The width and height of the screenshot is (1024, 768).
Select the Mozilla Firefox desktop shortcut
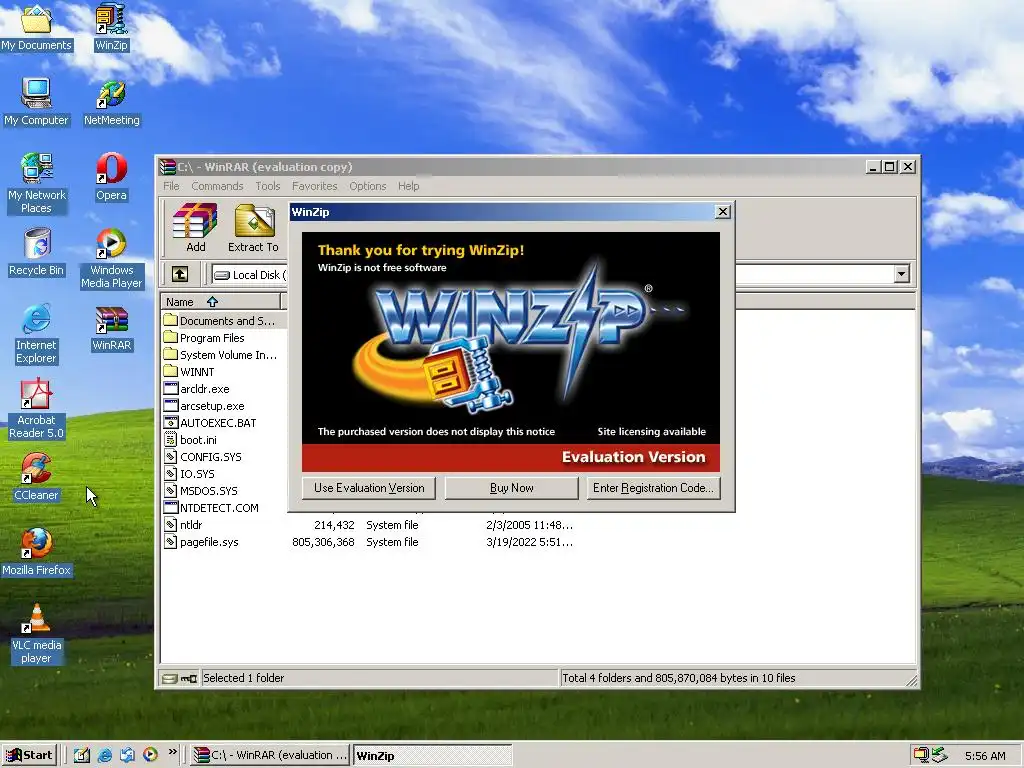[x=36, y=553]
